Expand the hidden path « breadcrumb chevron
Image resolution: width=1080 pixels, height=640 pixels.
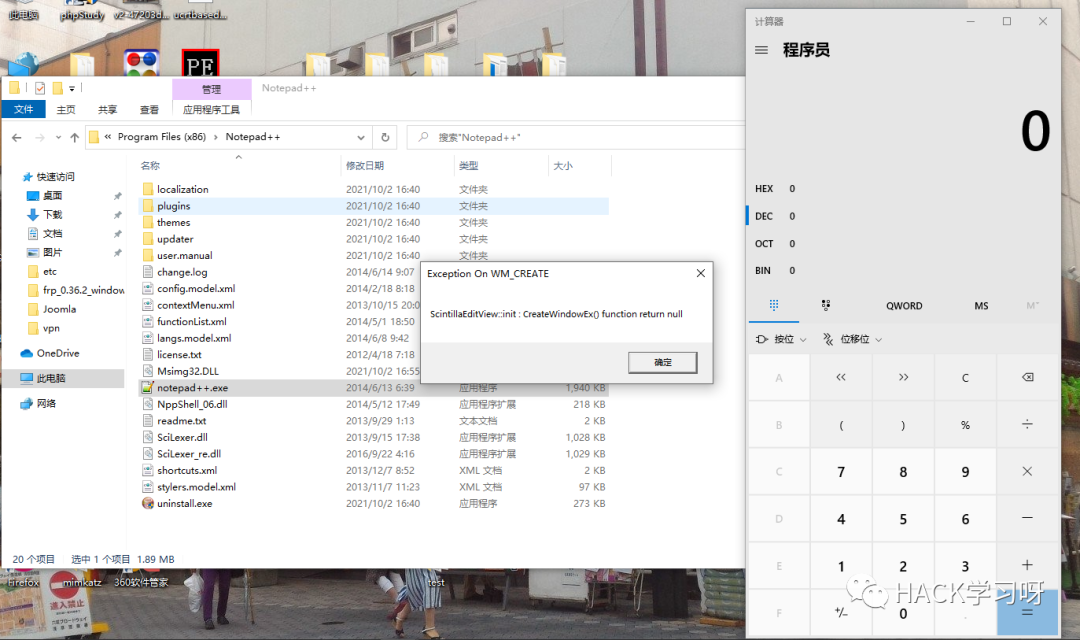107,137
